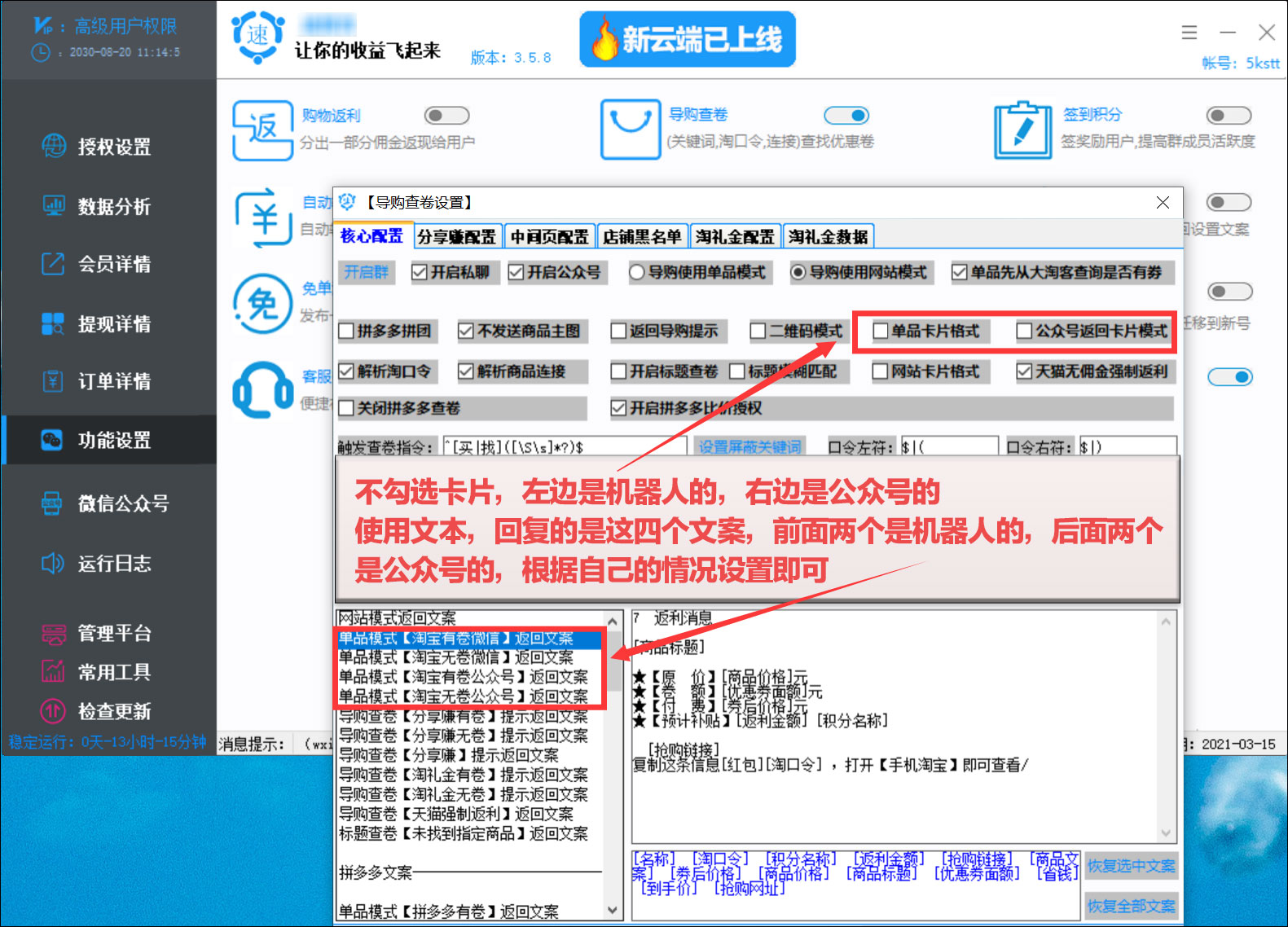Uncheck 开启公众号 checkbox
Image resolution: width=1288 pixels, height=927 pixels.
(x=516, y=272)
